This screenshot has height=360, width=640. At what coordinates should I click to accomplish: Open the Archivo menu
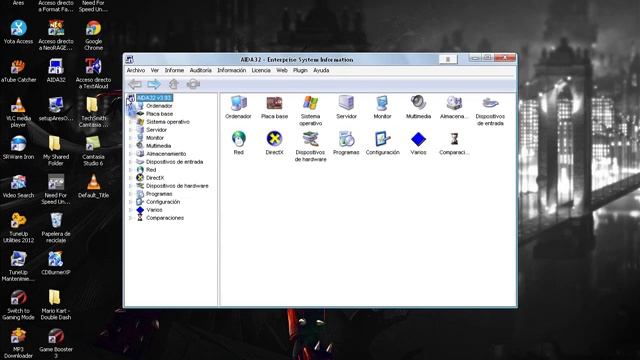(136, 70)
